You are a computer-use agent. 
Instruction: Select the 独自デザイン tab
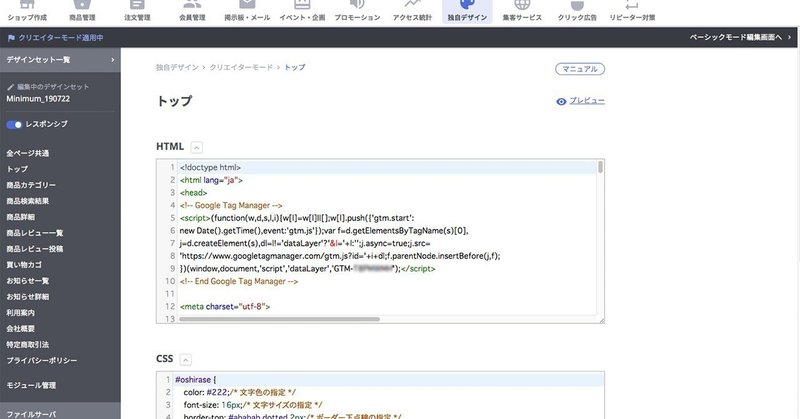click(467, 11)
